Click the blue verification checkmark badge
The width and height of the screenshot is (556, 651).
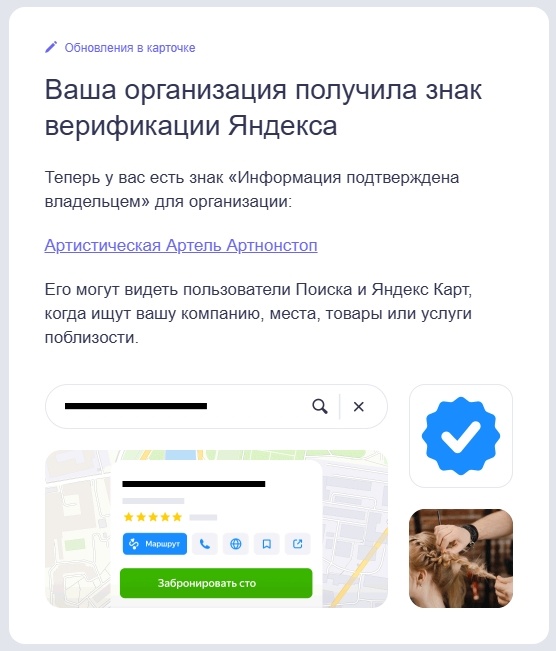click(x=461, y=436)
